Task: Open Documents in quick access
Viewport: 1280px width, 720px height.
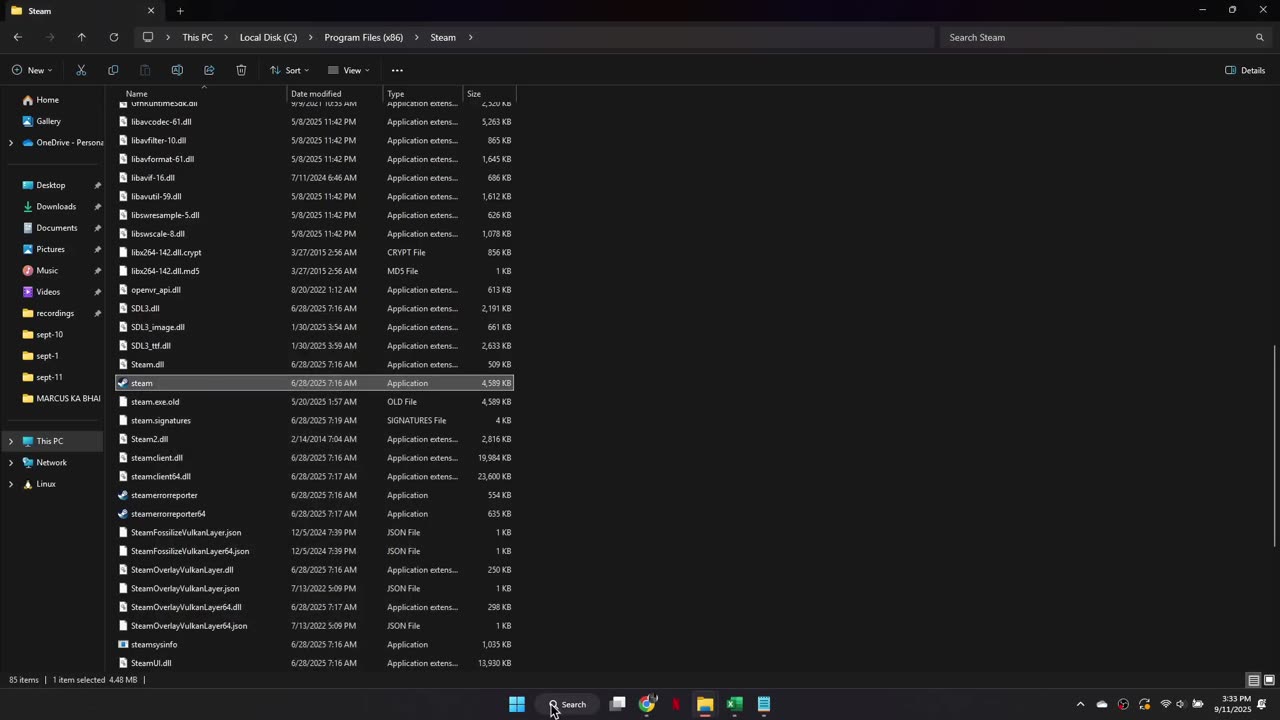Action: (x=57, y=228)
